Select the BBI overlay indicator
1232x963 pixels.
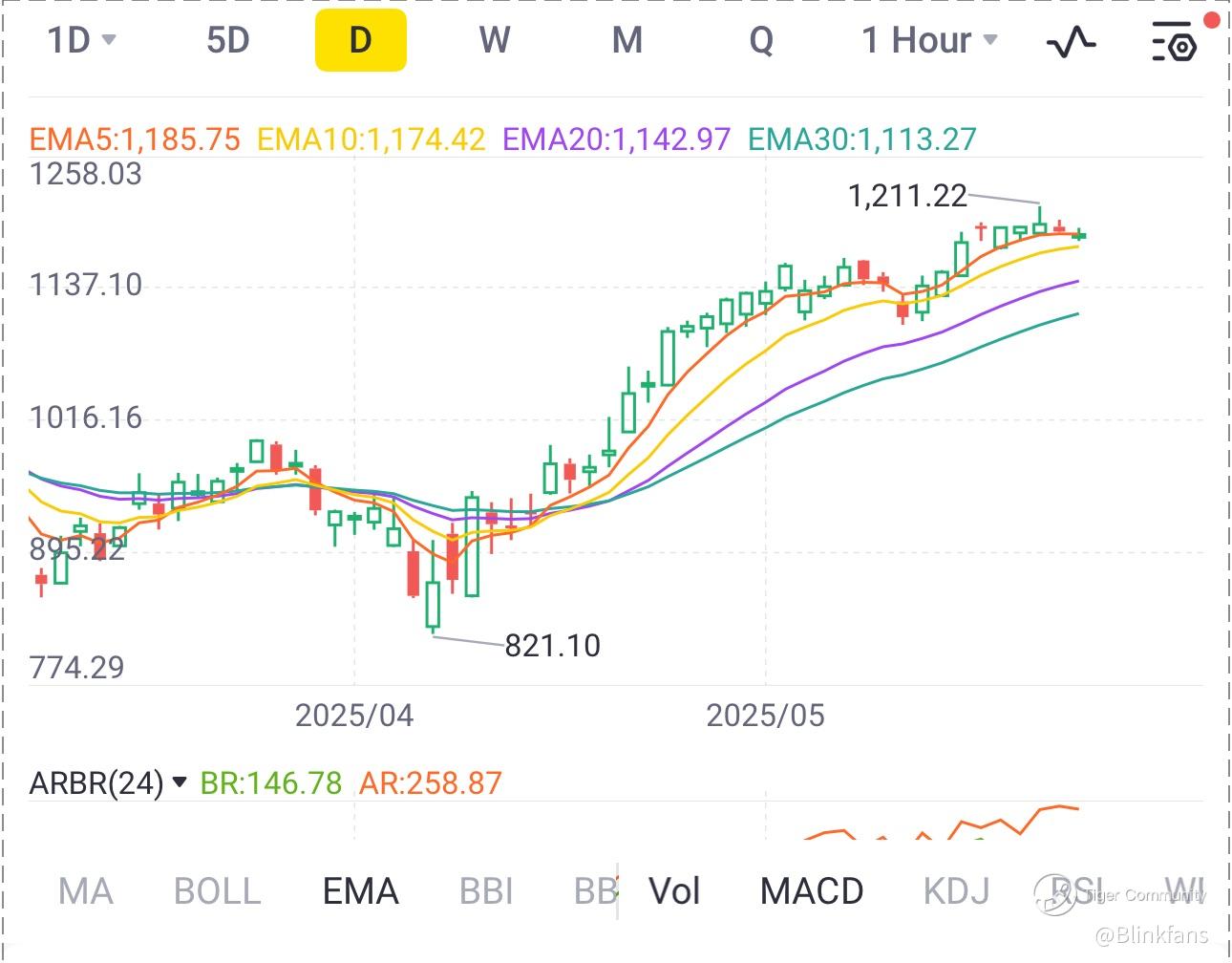pos(486,891)
